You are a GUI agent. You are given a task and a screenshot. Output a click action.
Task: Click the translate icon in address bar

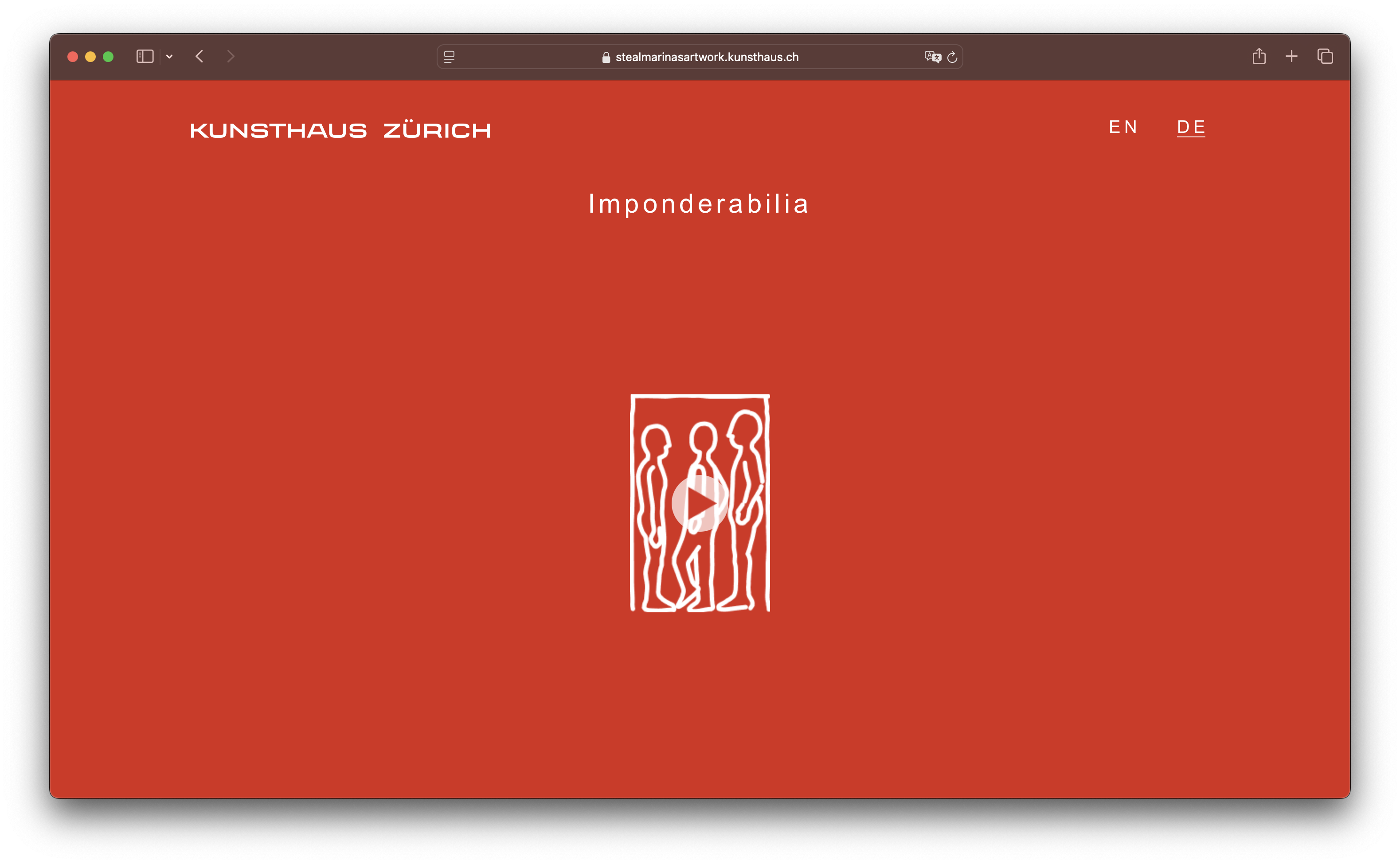pos(932,57)
